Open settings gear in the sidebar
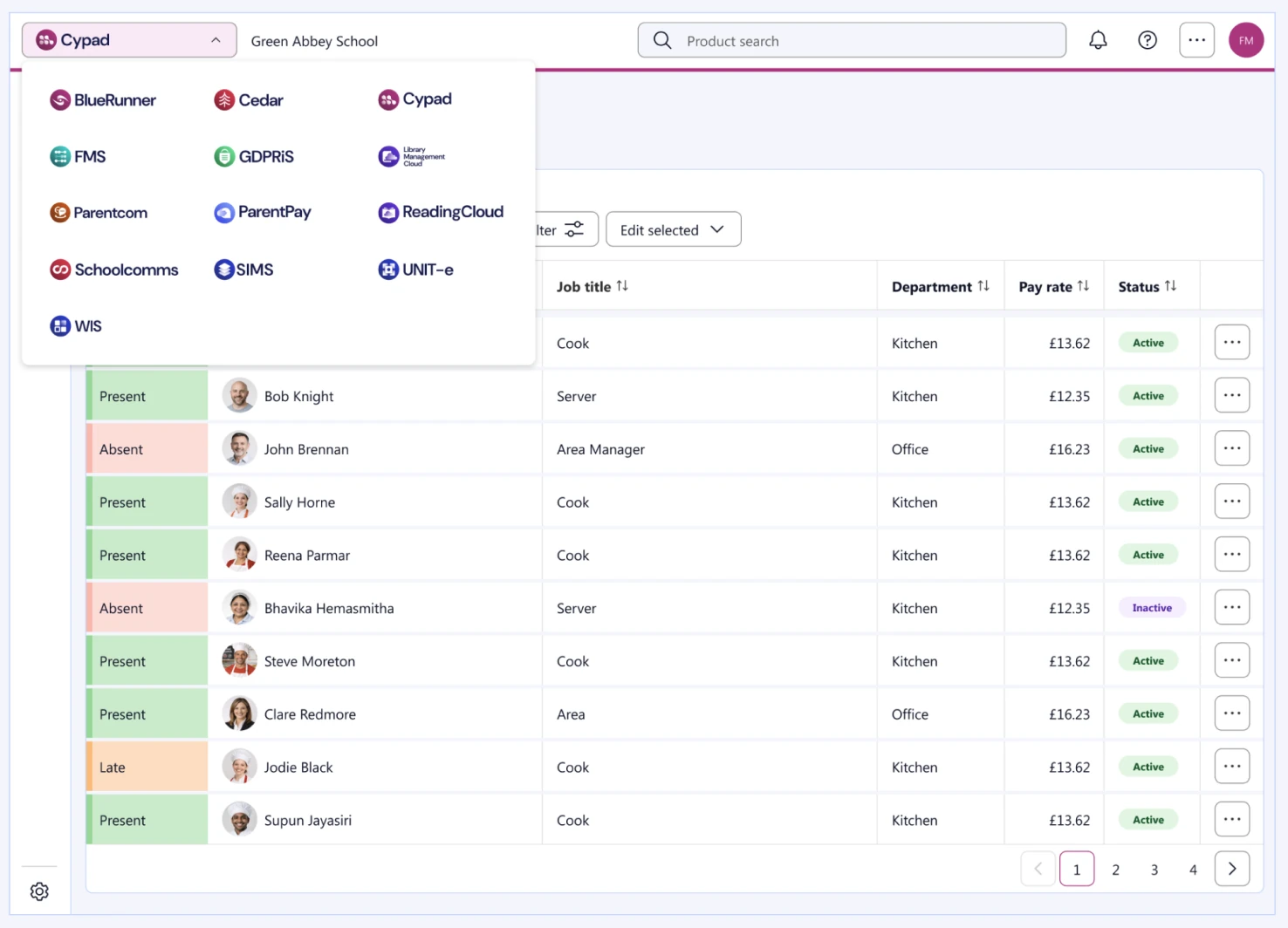Screen dimensions: 1288x928 point(39,891)
